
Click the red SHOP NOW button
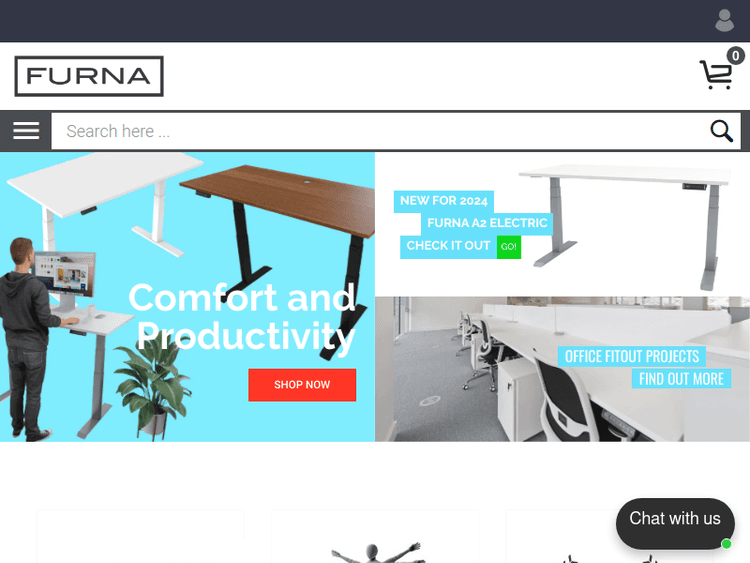[x=302, y=385]
